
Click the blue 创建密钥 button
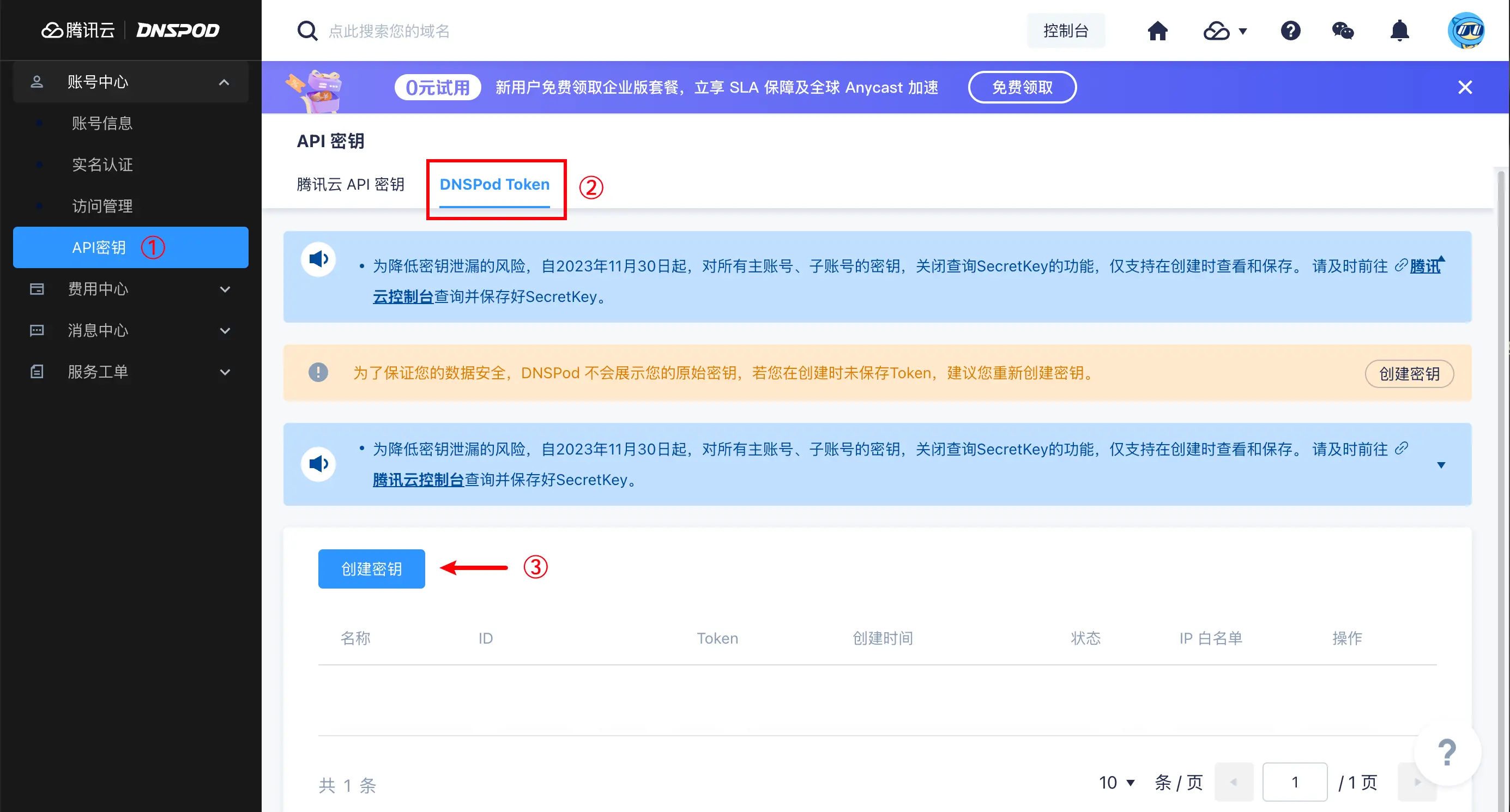[371, 568]
